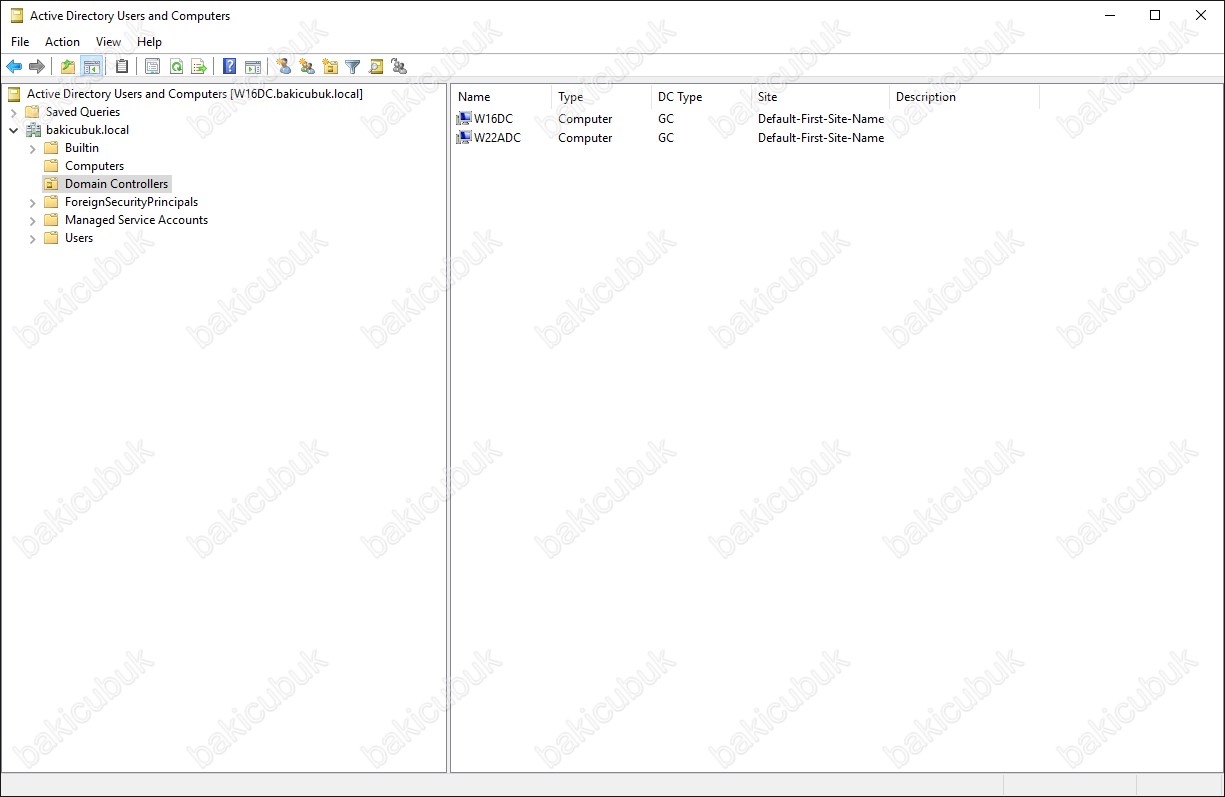Sort by the Name column header
Viewport: 1225px width, 797px height.
(x=501, y=97)
